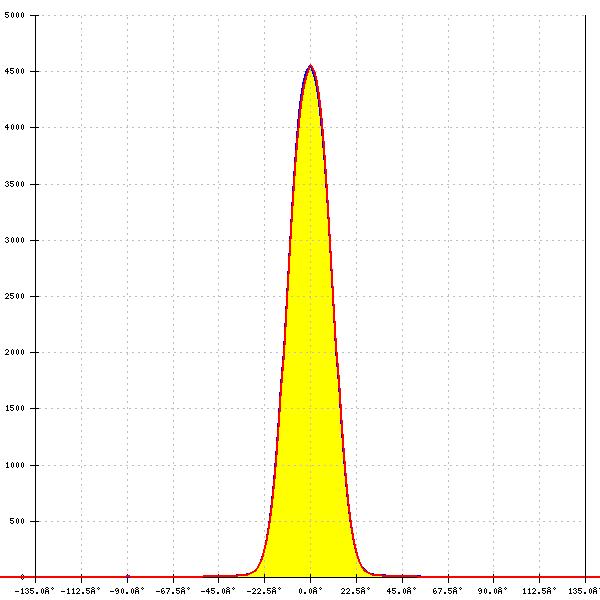
Task: Click the -112.5° x-axis label
Action: (x=82, y=591)
